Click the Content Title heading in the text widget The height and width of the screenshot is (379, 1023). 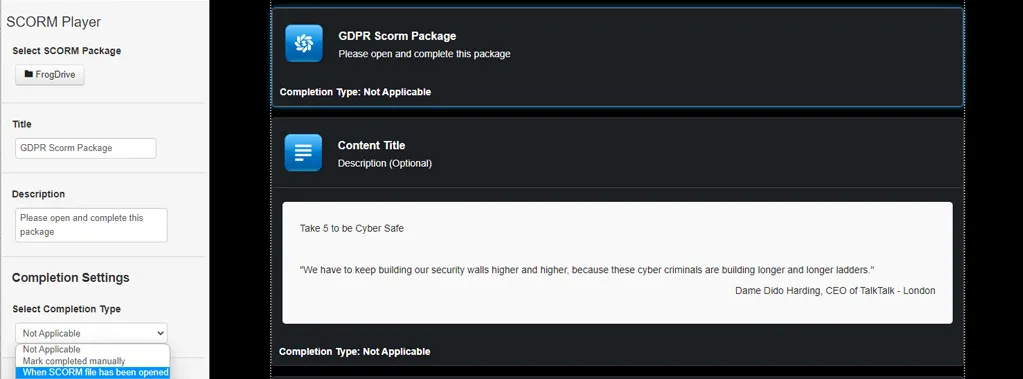click(x=371, y=145)
